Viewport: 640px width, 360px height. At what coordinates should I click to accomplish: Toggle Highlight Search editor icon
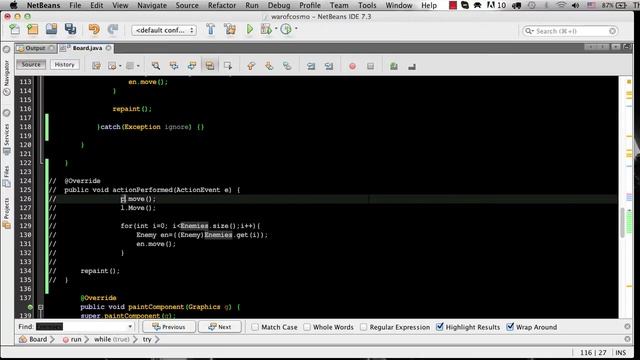(x=209, y=66)
